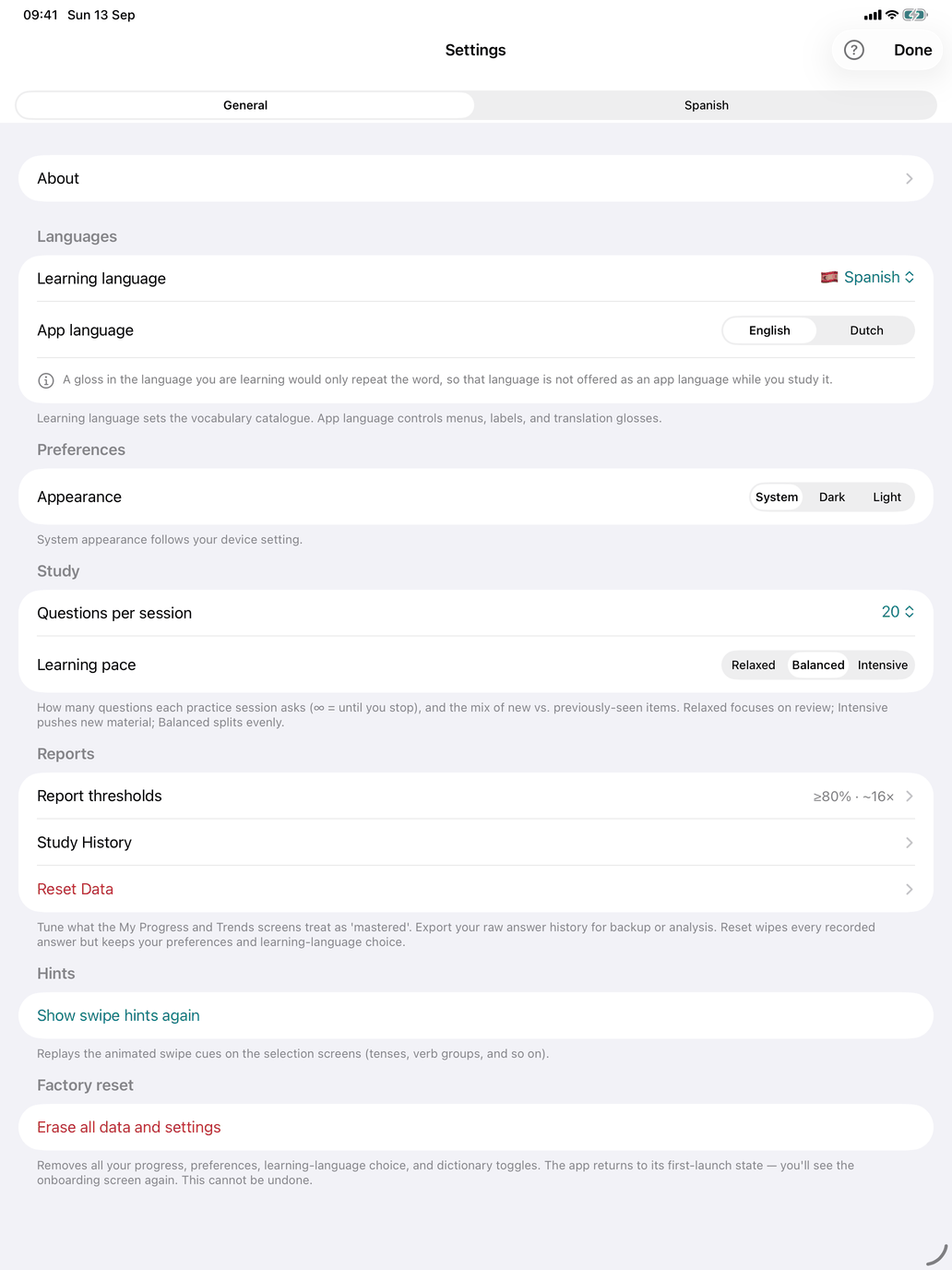Tap the info icon beside the gloss note

(45, 380)
